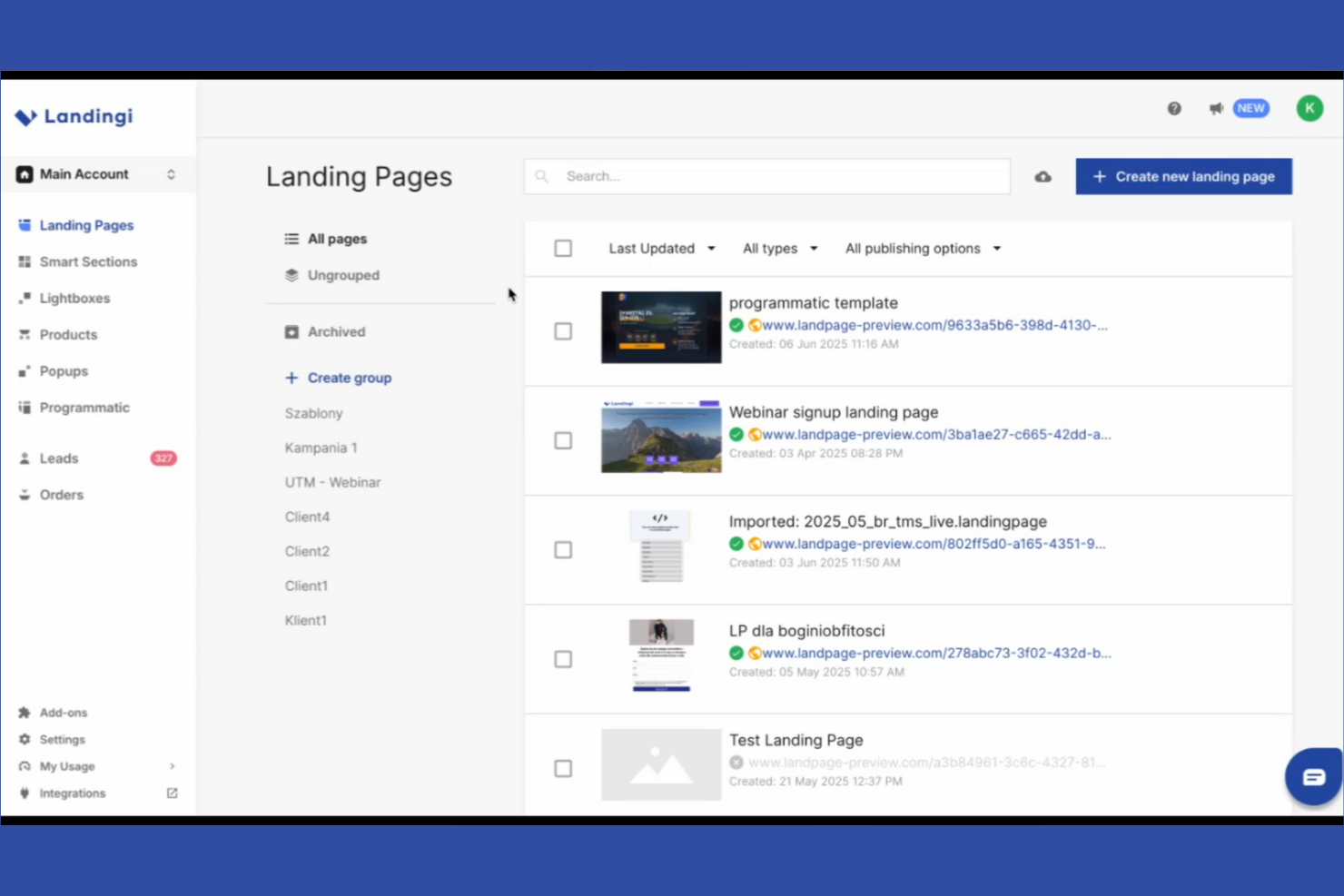The image size is (1344, 896).
Task: Expand the All publishing options filter
Action: point(922,248)
